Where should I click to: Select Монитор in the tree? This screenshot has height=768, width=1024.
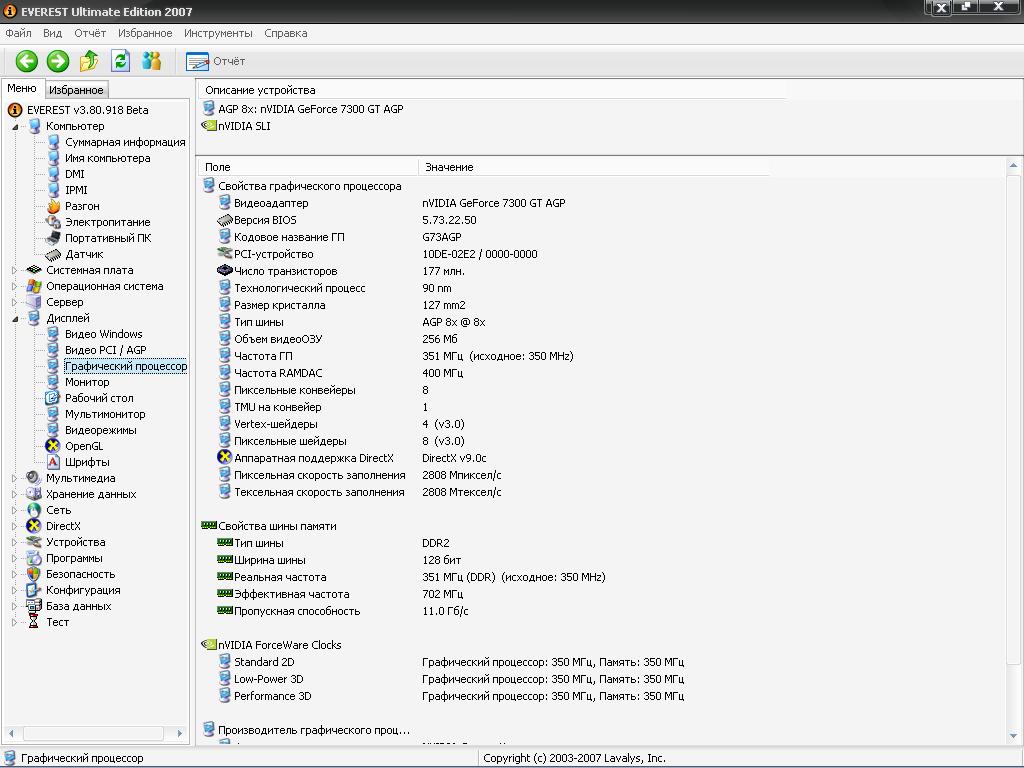coord(88,383)
